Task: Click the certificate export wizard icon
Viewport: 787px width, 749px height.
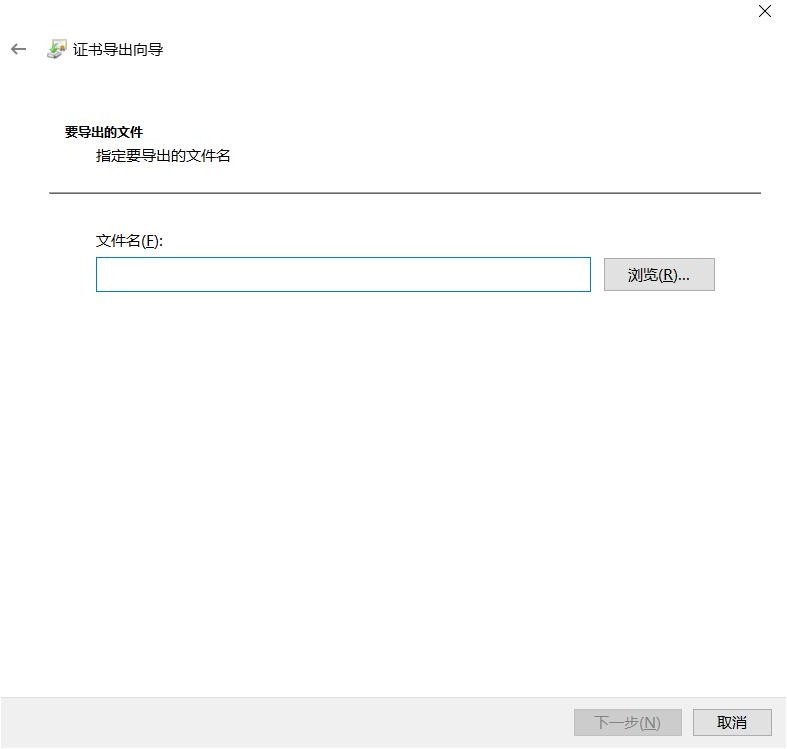Action: pos(57,49)
